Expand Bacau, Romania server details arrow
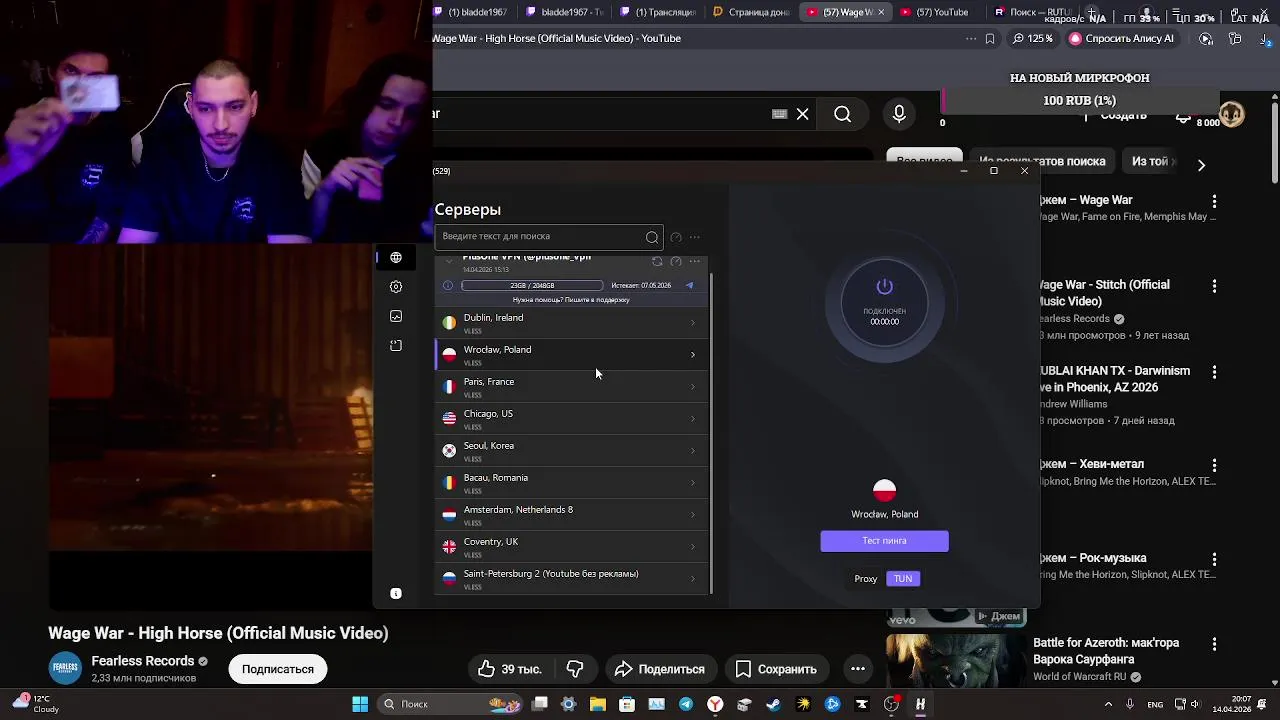 pyautogui.click(x=693, y=483)
